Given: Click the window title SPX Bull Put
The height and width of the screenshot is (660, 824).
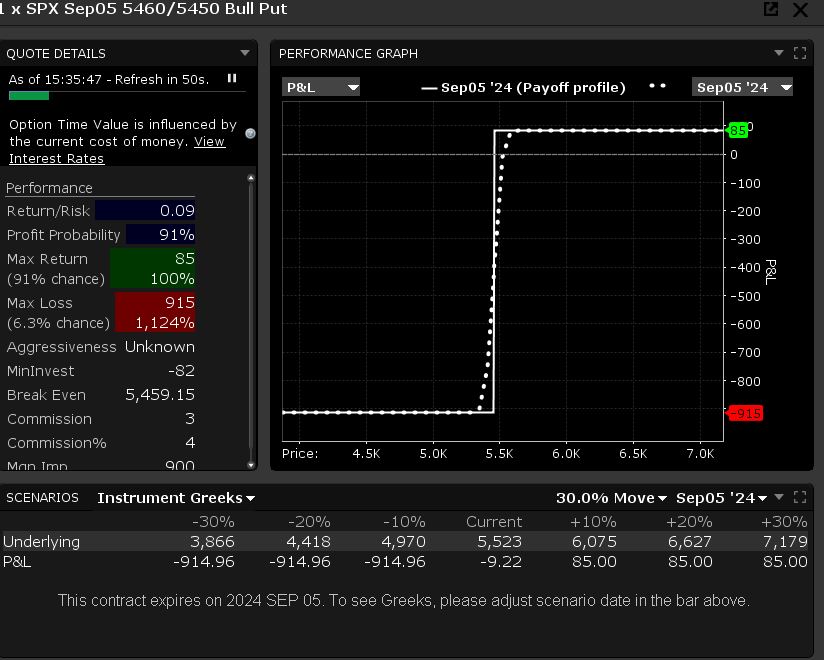Looking at the screenshot, I should (143, 9).
